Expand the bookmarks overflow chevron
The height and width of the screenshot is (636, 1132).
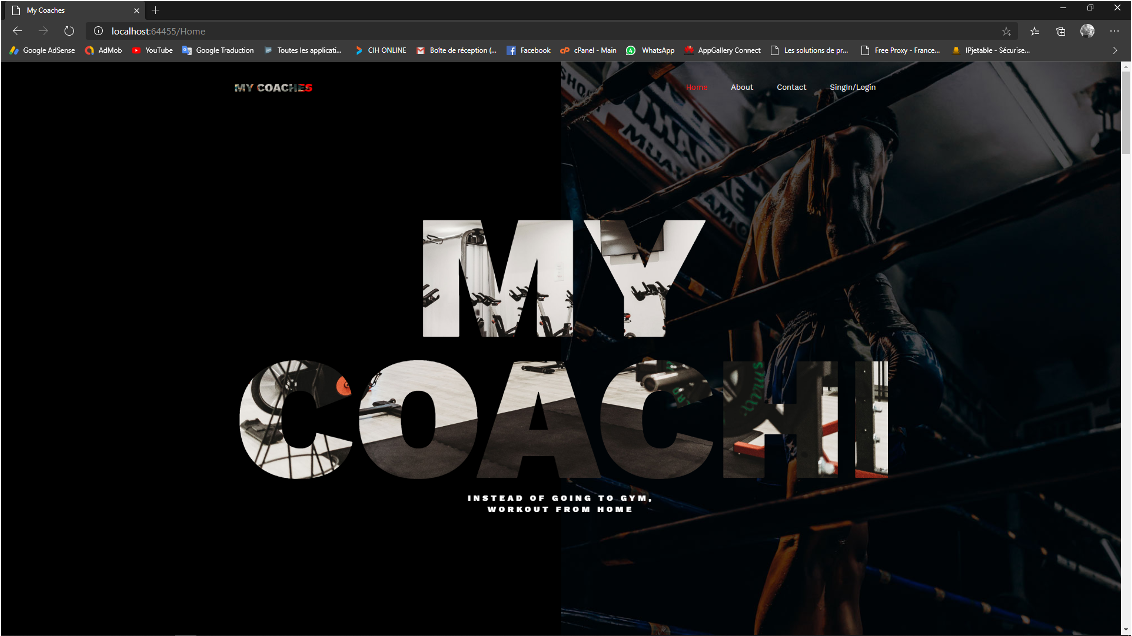pos(1114,50)
